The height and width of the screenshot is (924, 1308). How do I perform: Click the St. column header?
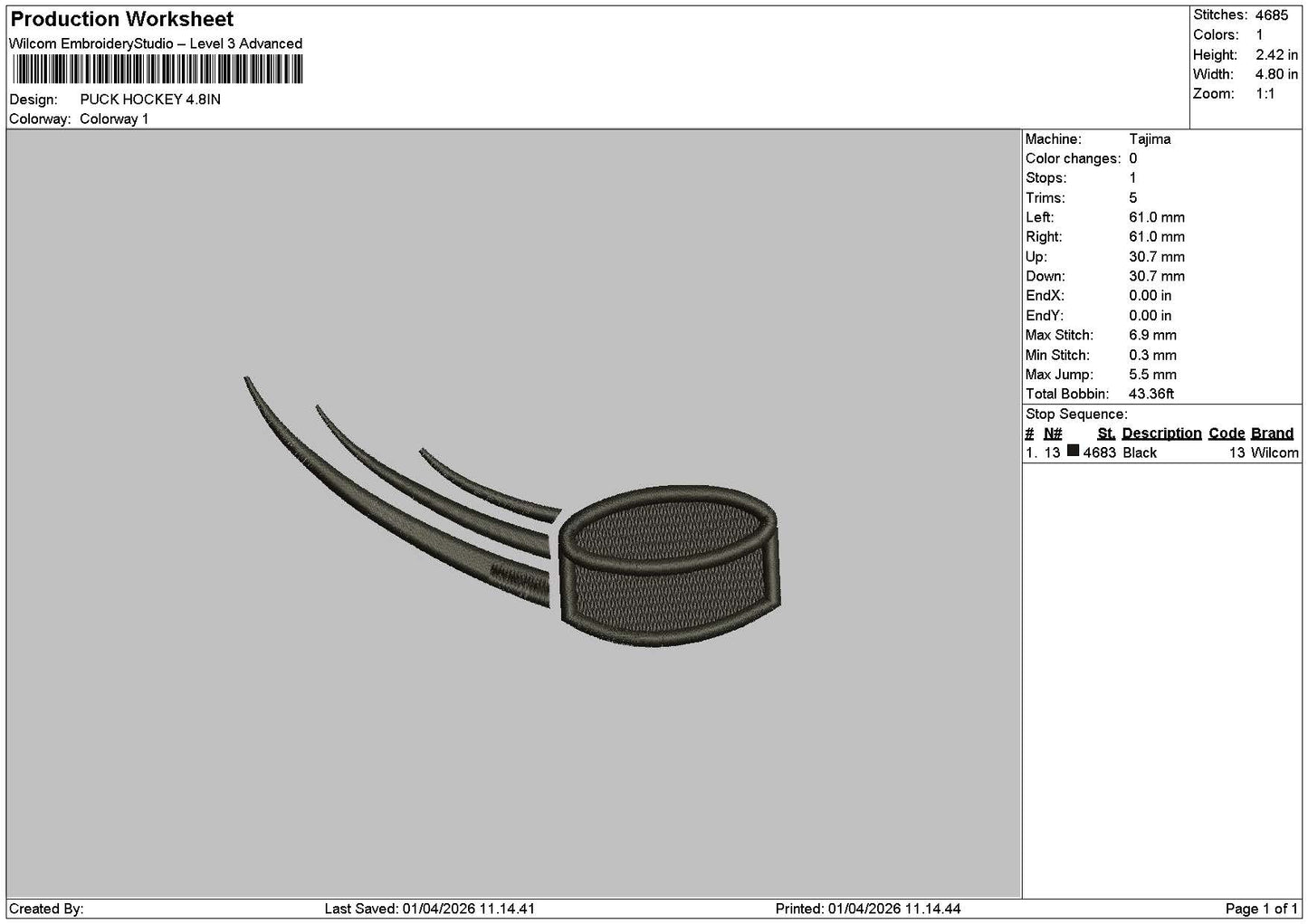[x=1106, y=433]
